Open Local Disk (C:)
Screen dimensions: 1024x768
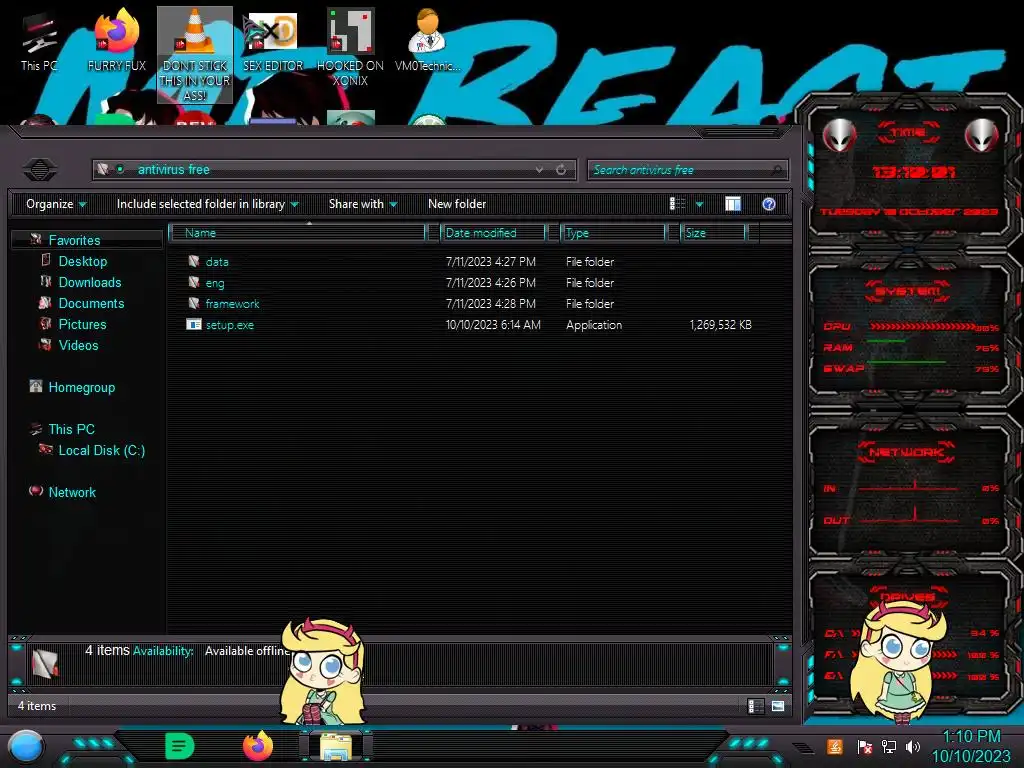coord(101,450)
